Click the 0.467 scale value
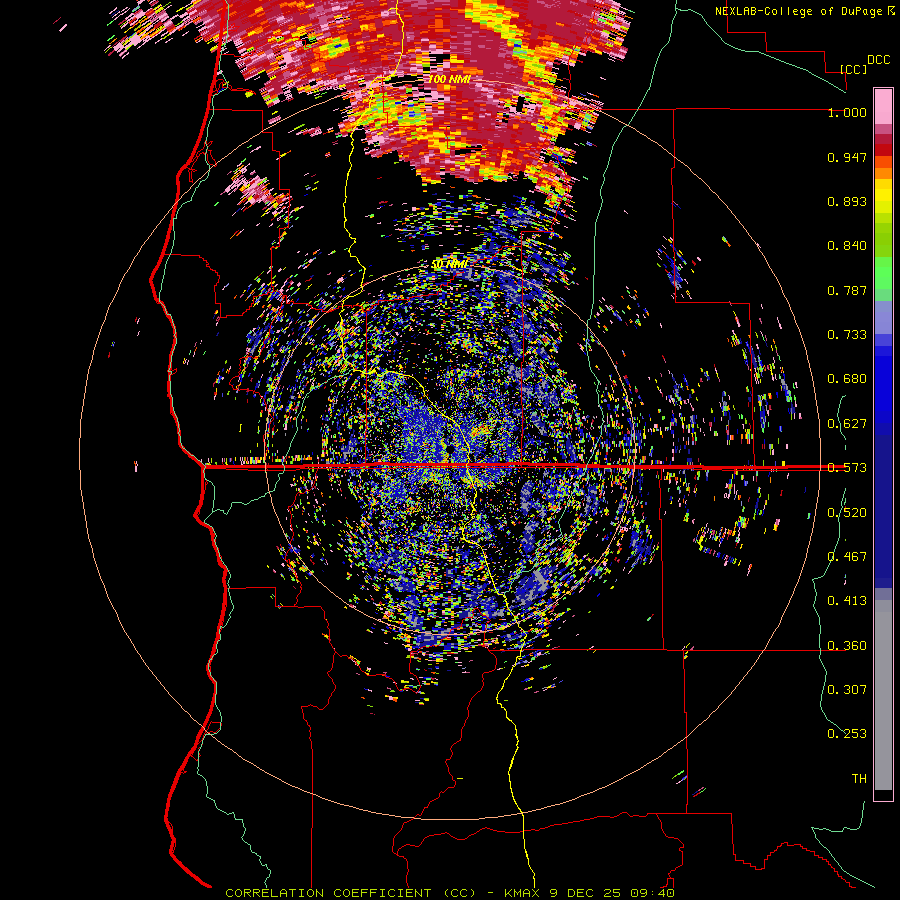 click(847, 557)
